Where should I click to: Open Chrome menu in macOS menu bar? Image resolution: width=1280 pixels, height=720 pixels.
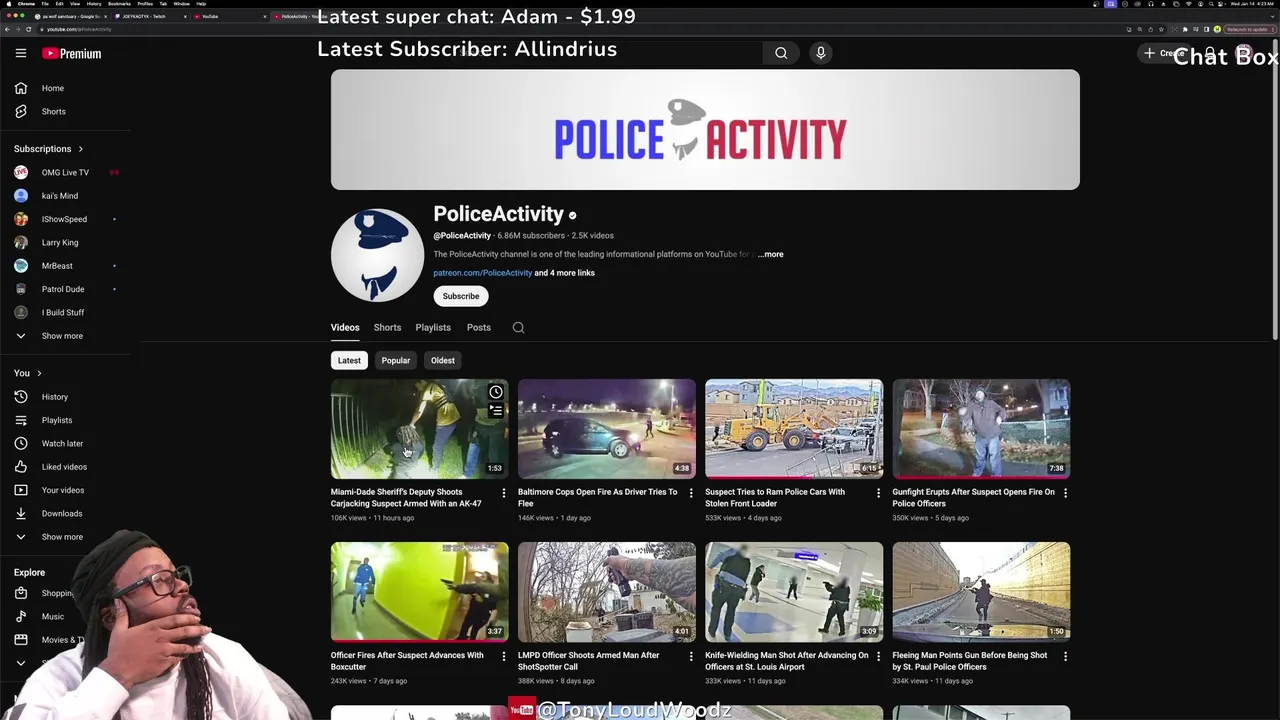click(25, 4)
